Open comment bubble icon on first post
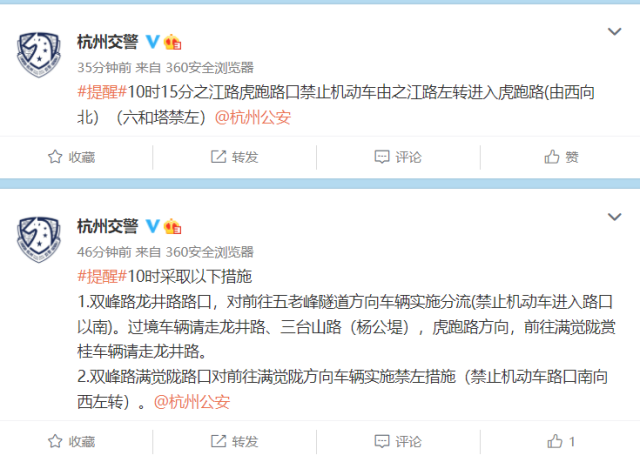640x462 pixels. [382, 157]
